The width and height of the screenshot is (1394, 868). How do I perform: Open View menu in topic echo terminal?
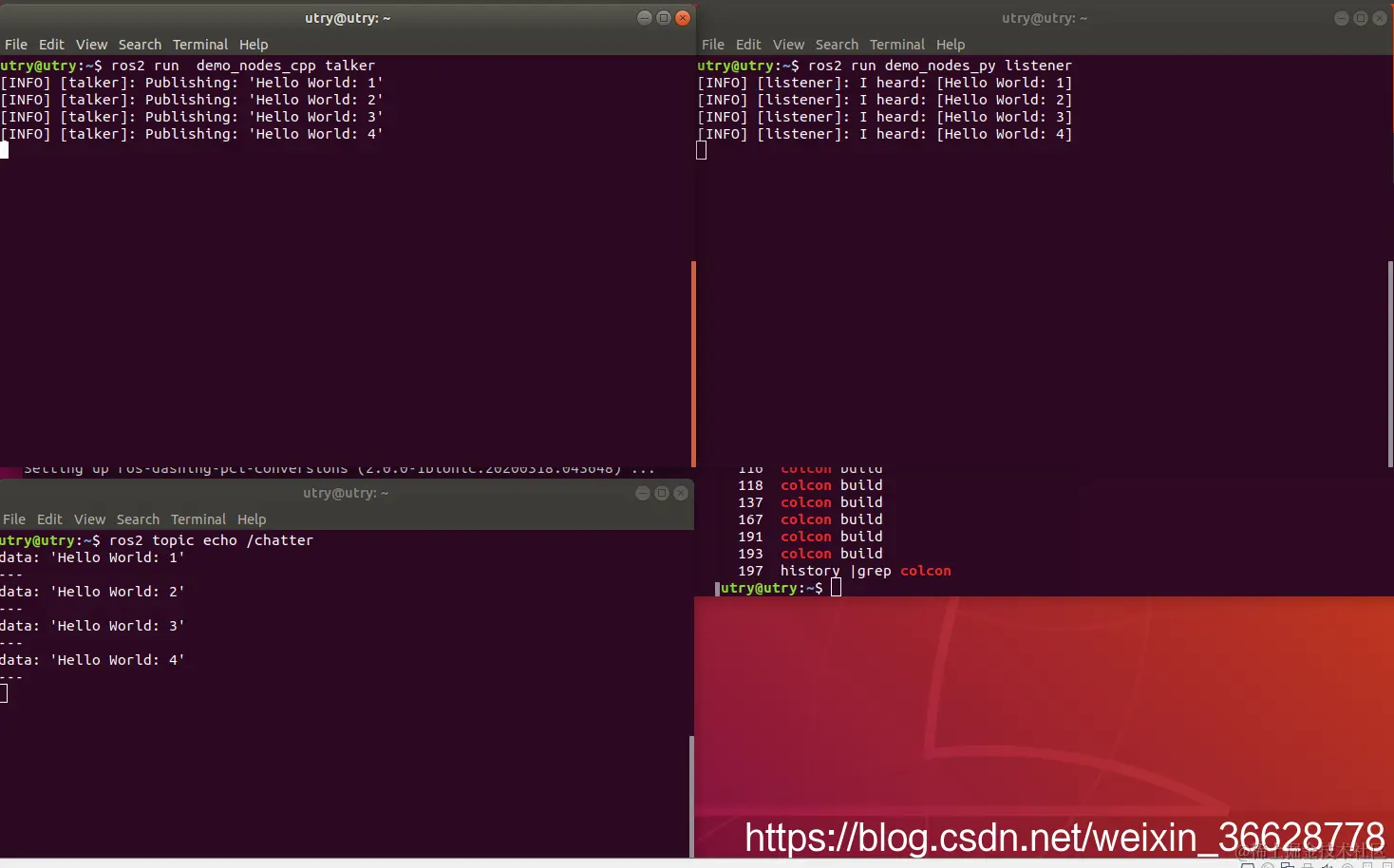[89, 519]
